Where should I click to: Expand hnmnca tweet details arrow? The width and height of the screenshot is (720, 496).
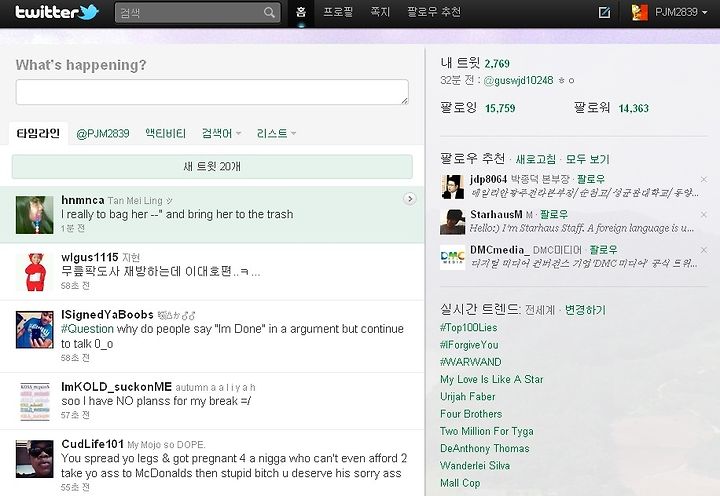(409, 199)
